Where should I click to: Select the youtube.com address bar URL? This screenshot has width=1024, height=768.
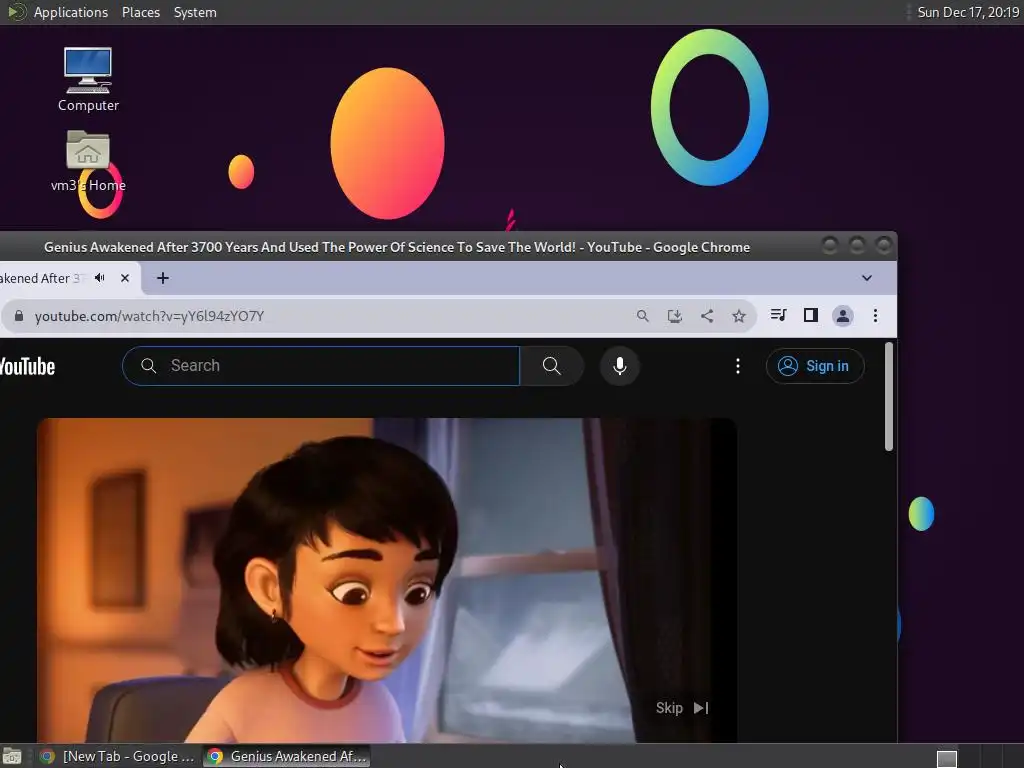(149, 316)
